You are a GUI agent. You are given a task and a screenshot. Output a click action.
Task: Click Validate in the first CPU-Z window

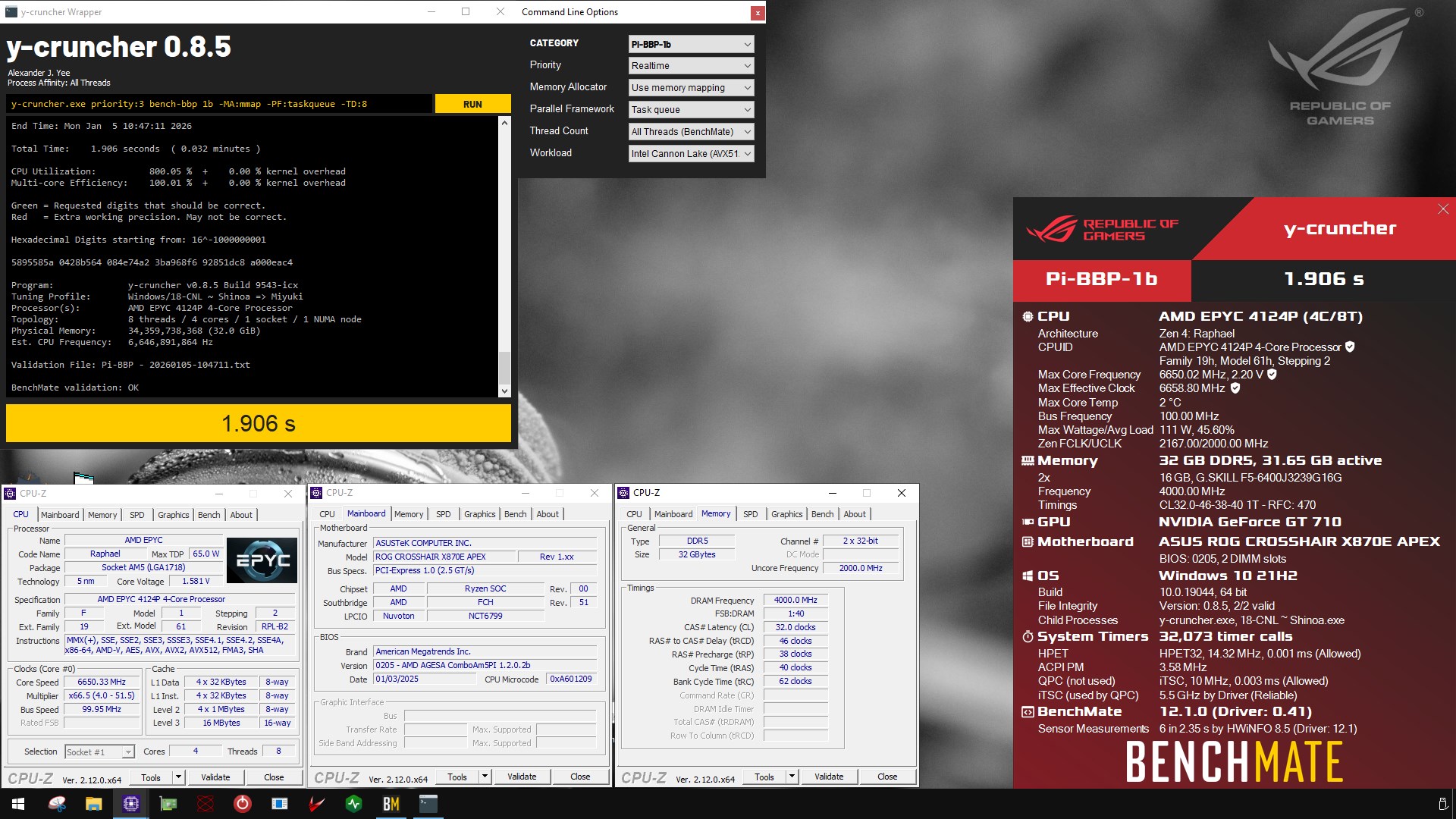pos(215,777)
